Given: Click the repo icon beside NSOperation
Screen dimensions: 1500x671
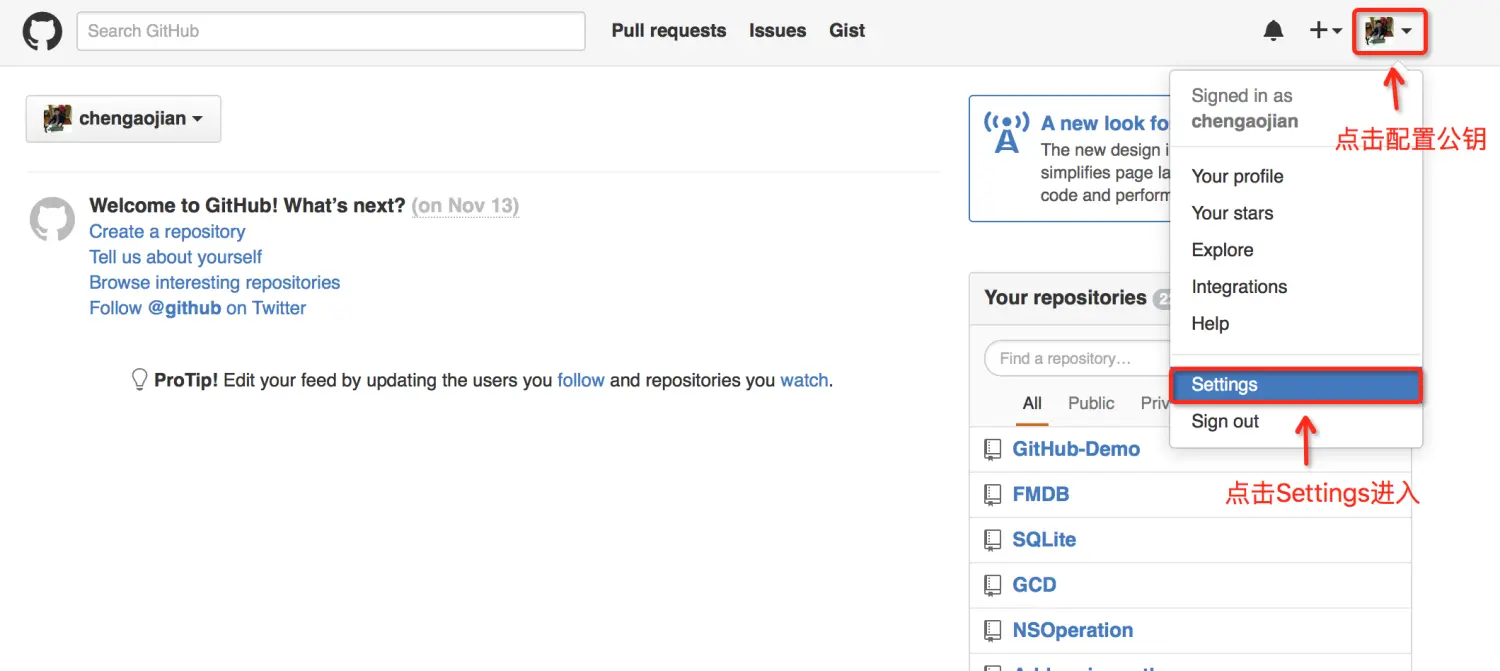Looking at the screenshot, I should [x=992, y=631].
